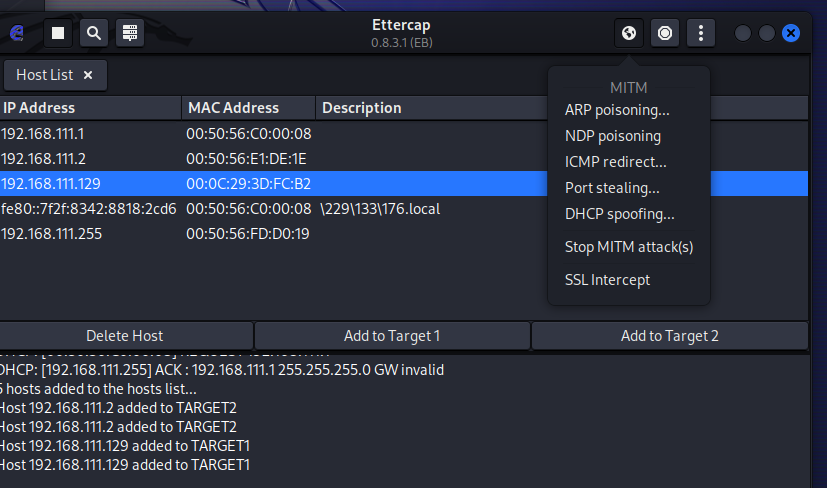
Task: Click Stop MITM attack(s)
Action: click(x=629, y=246)
